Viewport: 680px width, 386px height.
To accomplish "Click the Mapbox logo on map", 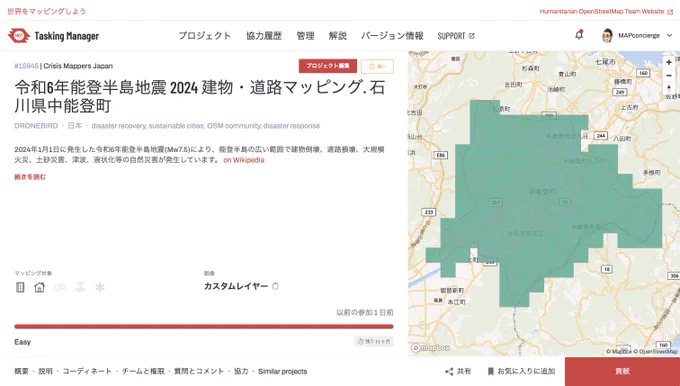I will tap(431, 348).
